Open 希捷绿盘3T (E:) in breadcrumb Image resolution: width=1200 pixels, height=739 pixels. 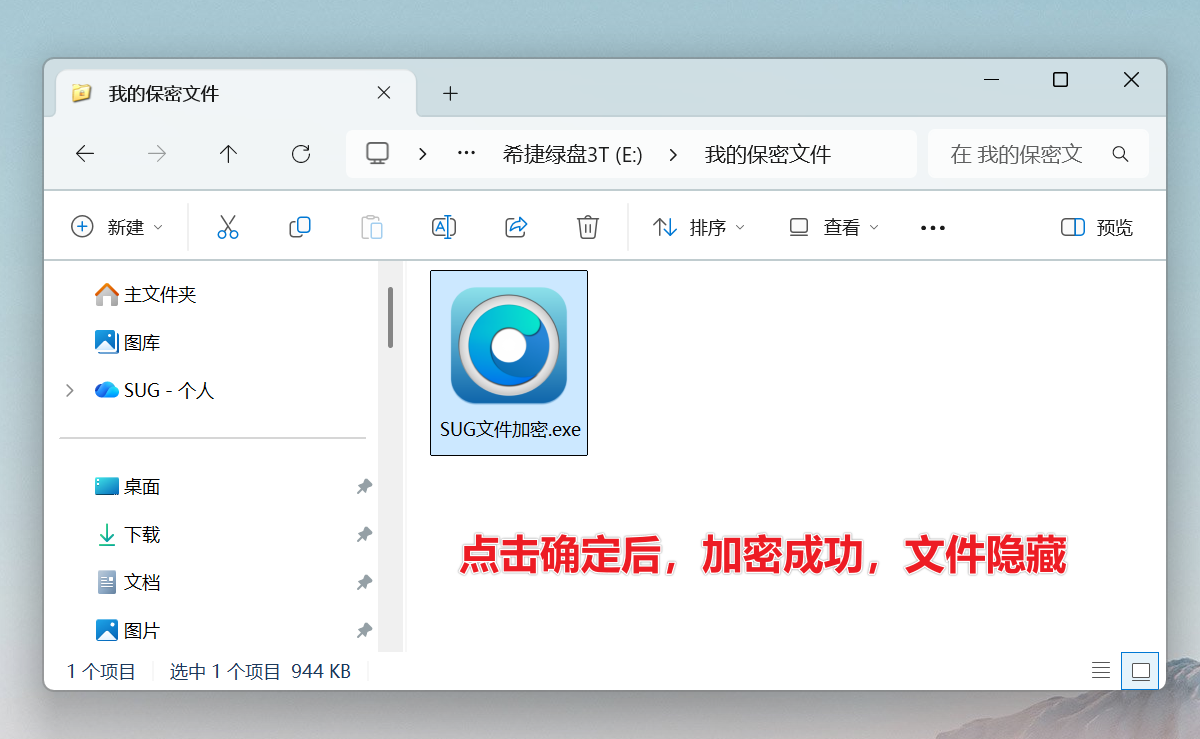[x=572, y=154]
